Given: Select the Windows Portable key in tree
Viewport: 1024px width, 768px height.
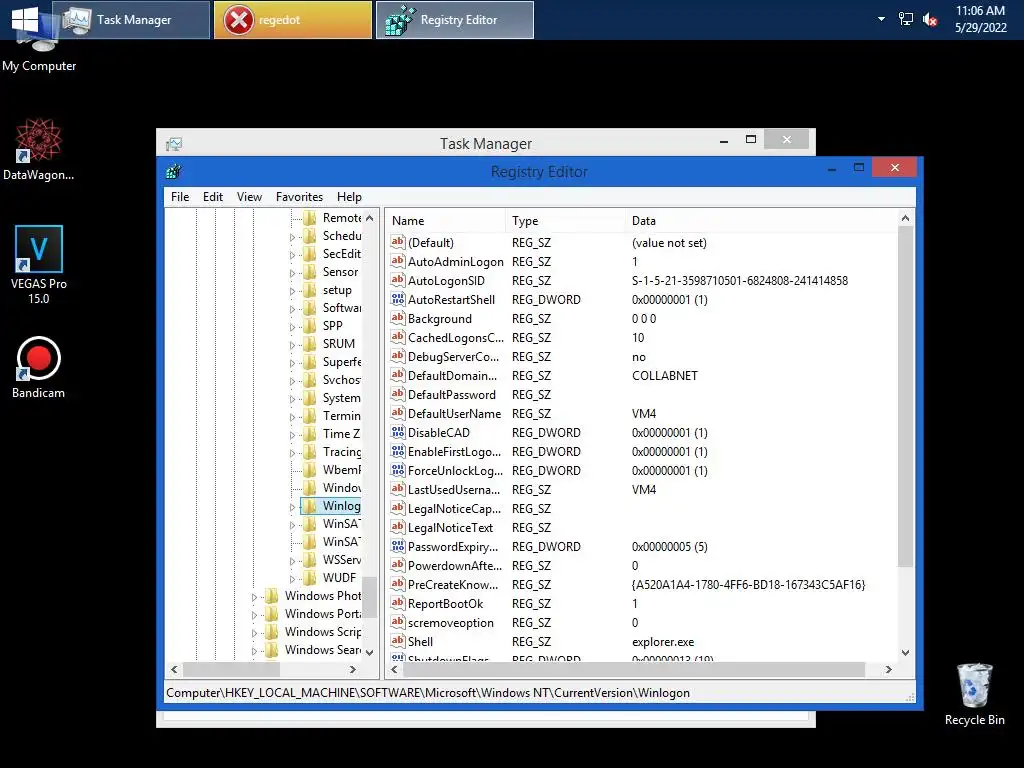Looking at the screenshot, I should (x=323, y=613).
